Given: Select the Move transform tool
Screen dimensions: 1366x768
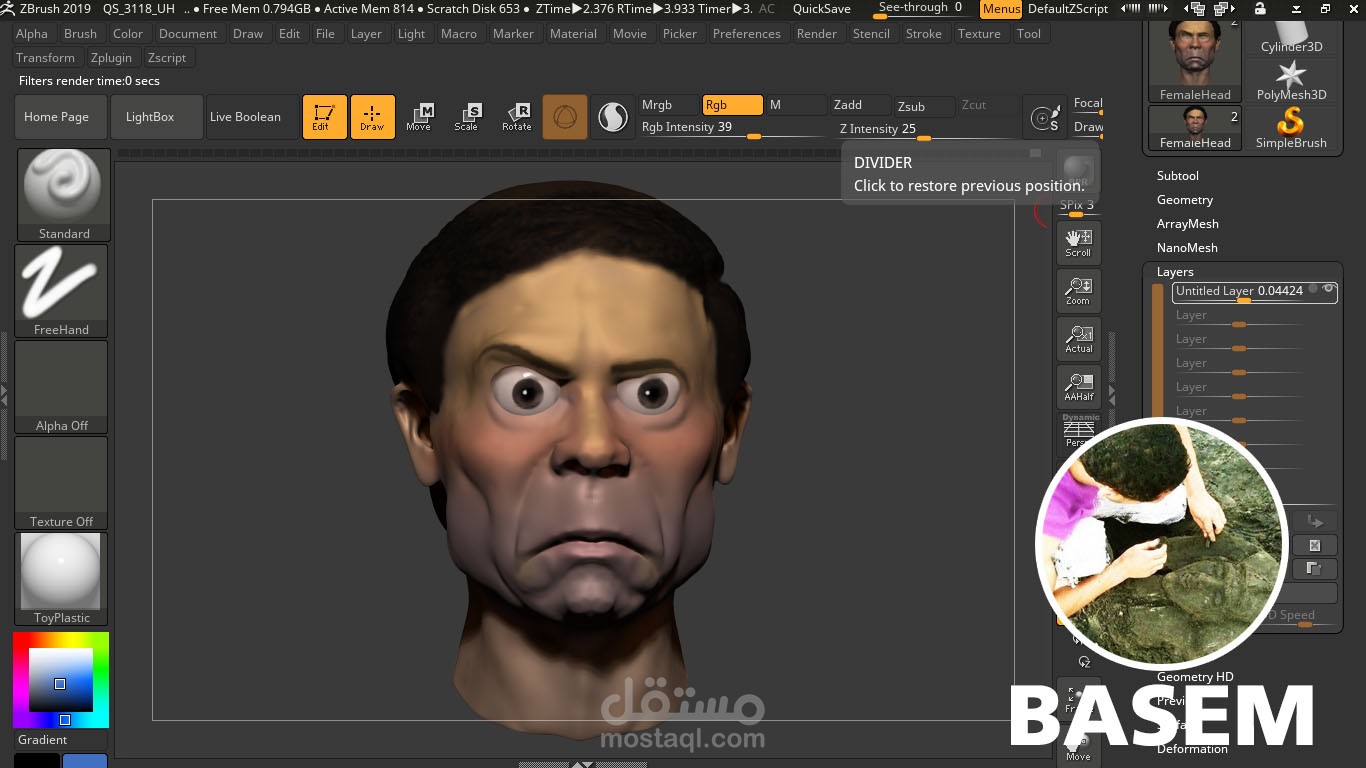Looking at the screenshot, I should (419, 117).
